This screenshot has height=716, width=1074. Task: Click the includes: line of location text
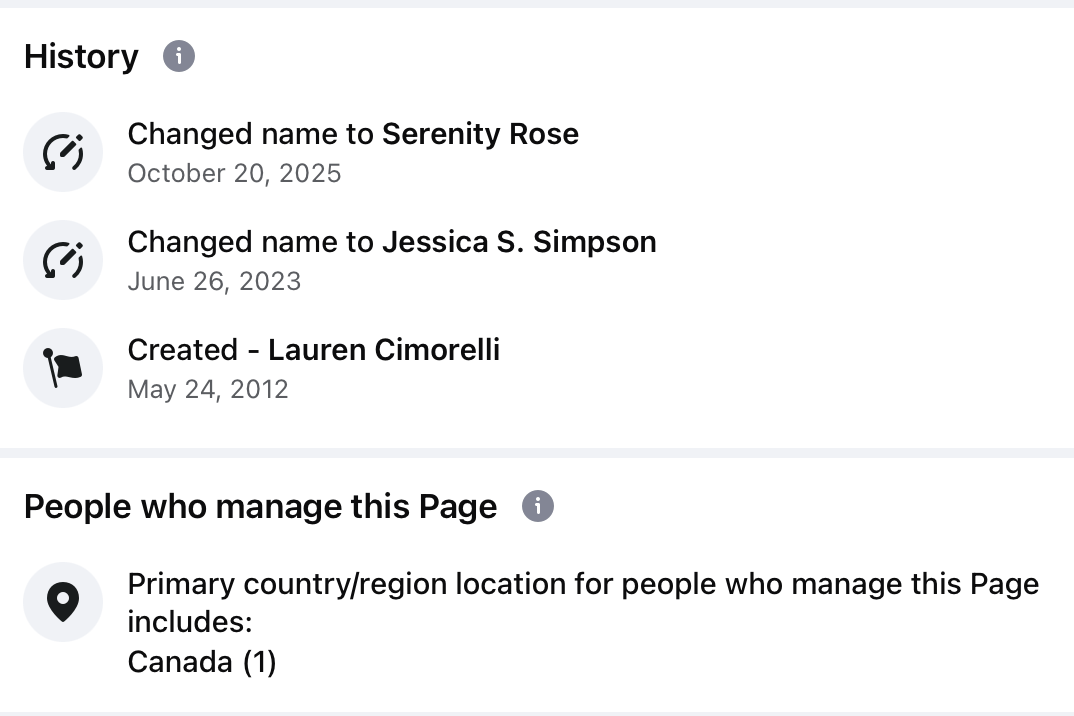[x=190, y=622]
